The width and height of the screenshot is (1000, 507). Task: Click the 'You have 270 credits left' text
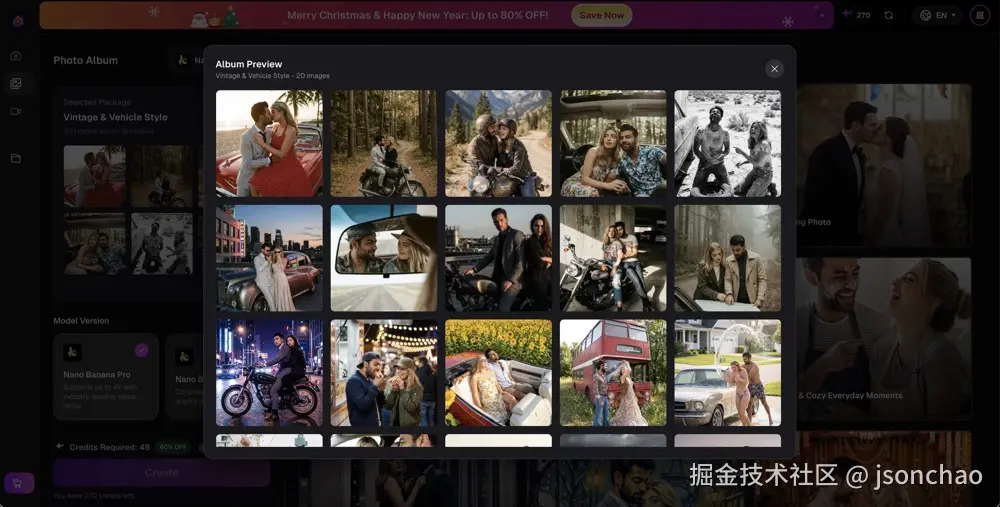click(x=94, y=496)
